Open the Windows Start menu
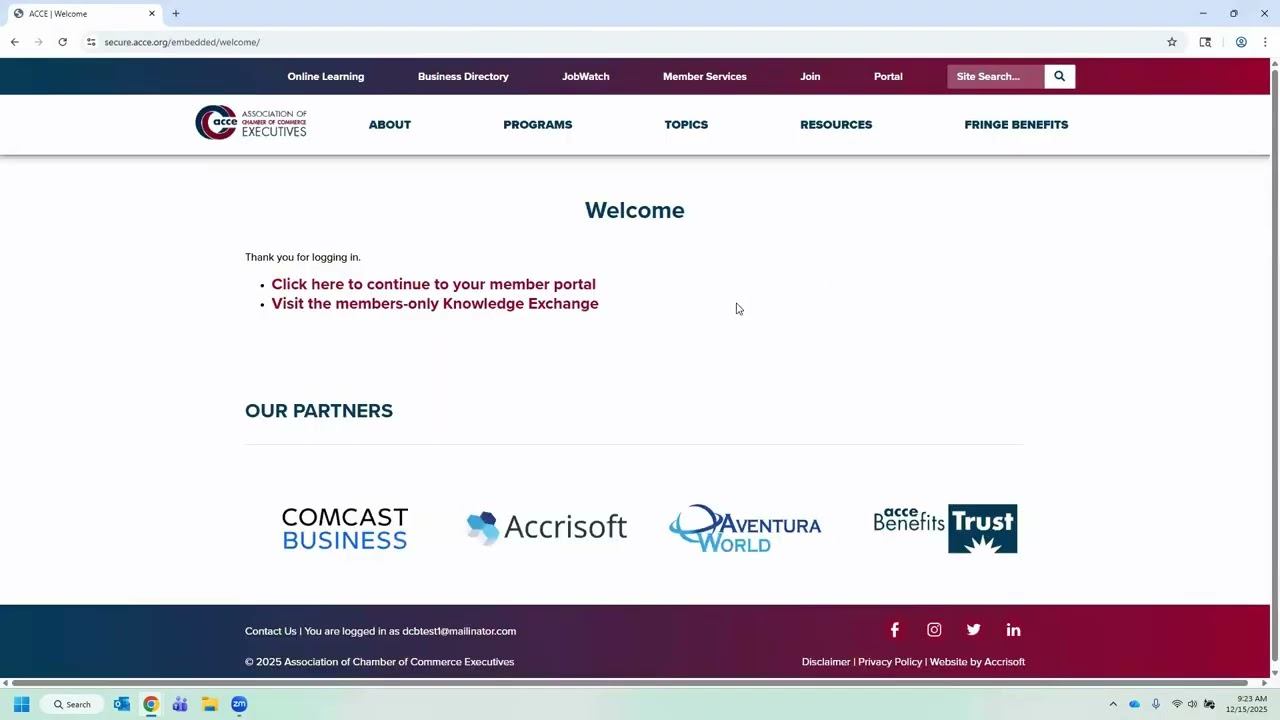This screenshot has height=720, width=1280. click(21, 704)
